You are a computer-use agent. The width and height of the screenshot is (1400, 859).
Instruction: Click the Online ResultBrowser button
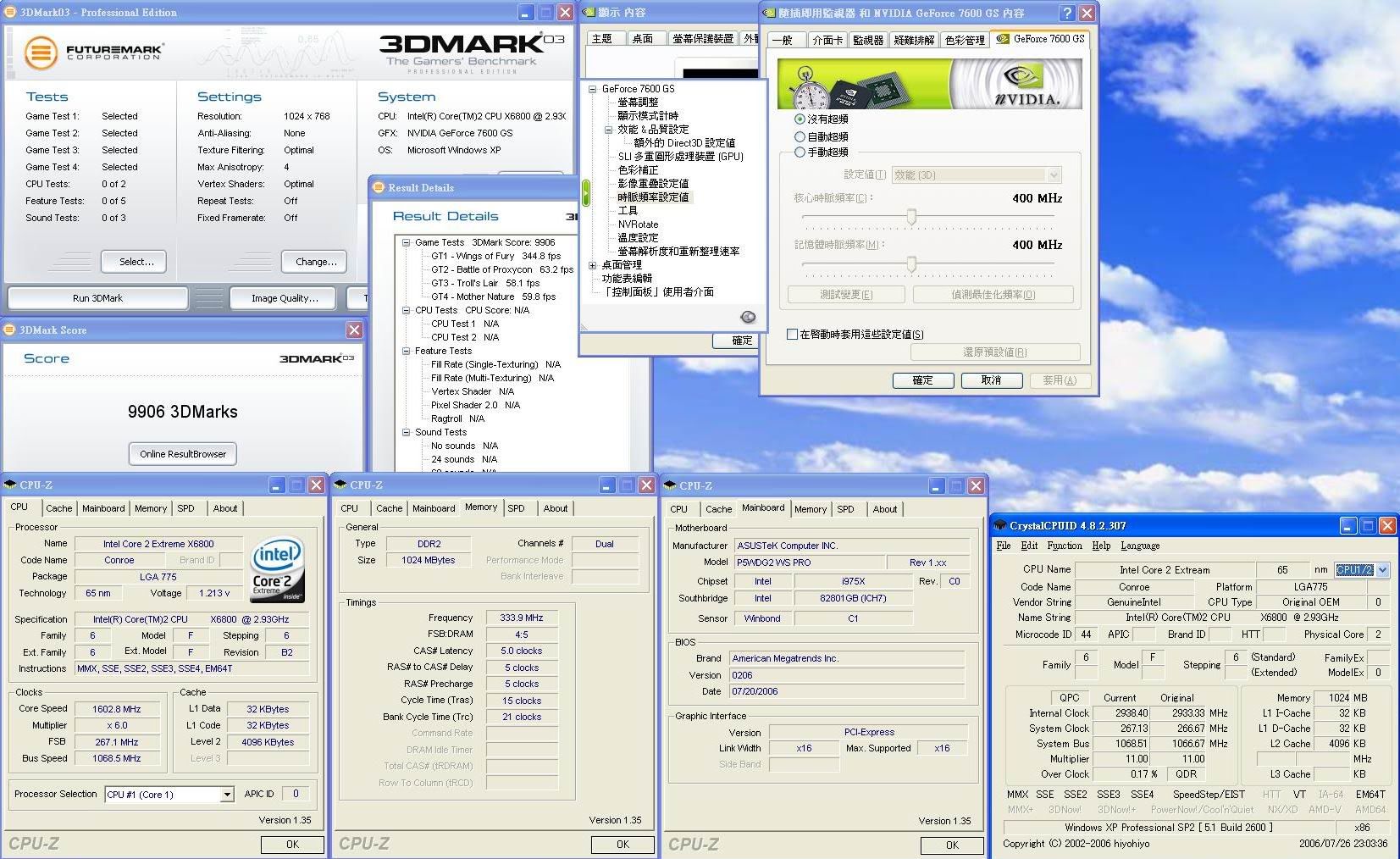point(183,454)
